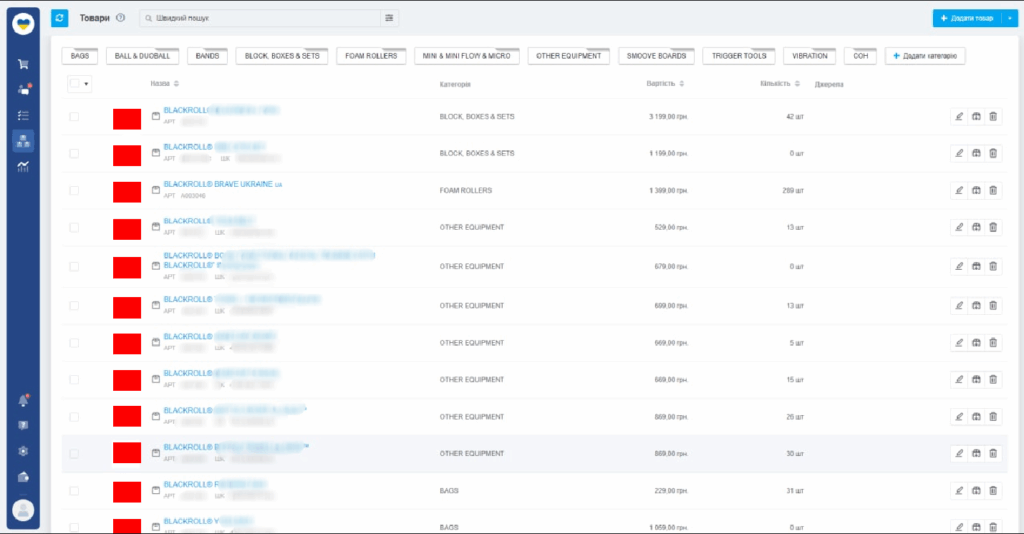Image resolution: width=1024 pixels, height=534 pixels.
Task: Open the shopping cart section in sidebar
Action: [23, 64]
